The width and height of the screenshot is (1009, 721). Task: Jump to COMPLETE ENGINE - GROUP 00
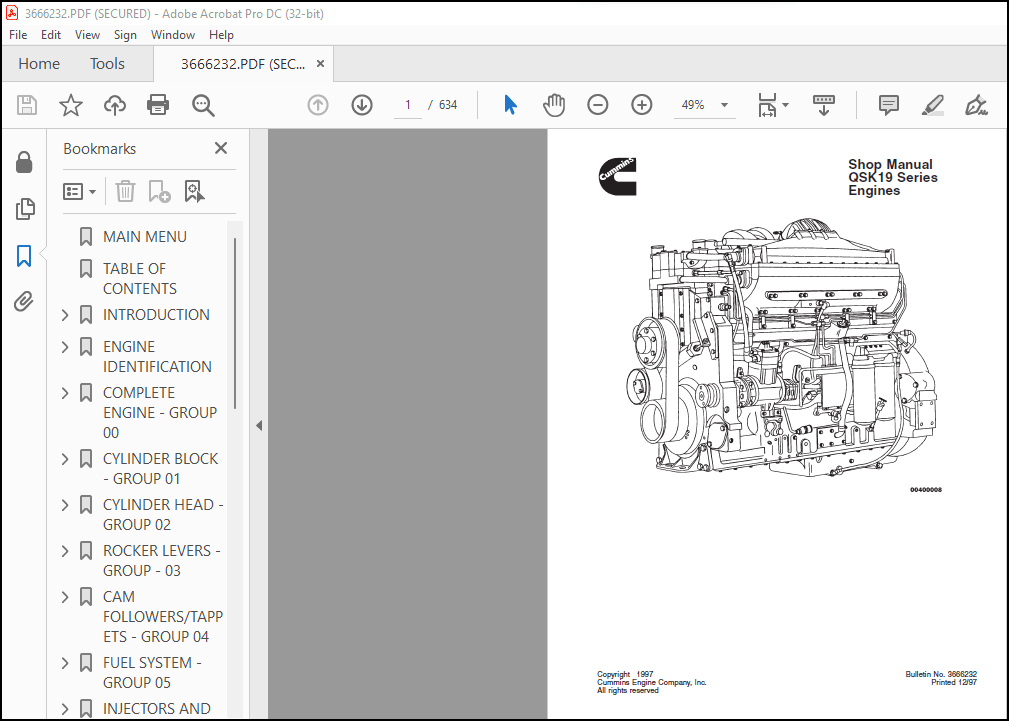160,413
